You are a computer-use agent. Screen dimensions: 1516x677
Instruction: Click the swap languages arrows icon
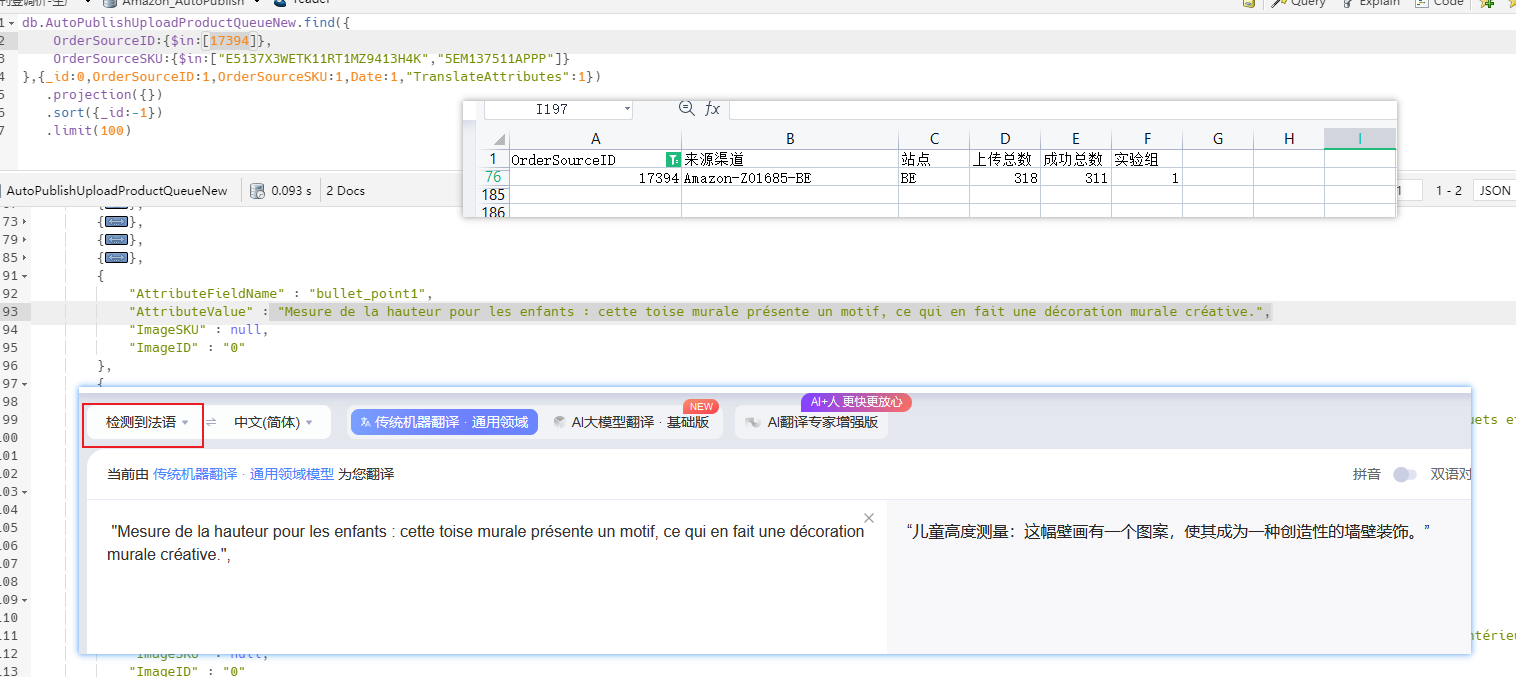211,423
